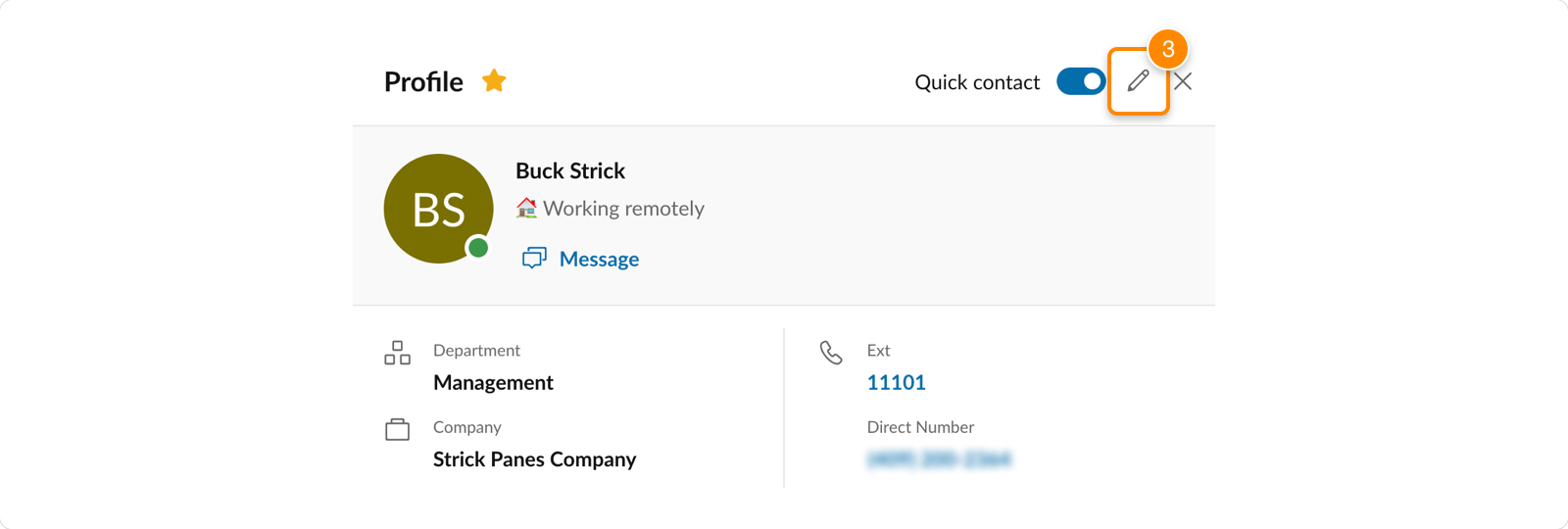Screen dimensions: 1568x529
Task: Click the Management department value
Action: (493, 382)
